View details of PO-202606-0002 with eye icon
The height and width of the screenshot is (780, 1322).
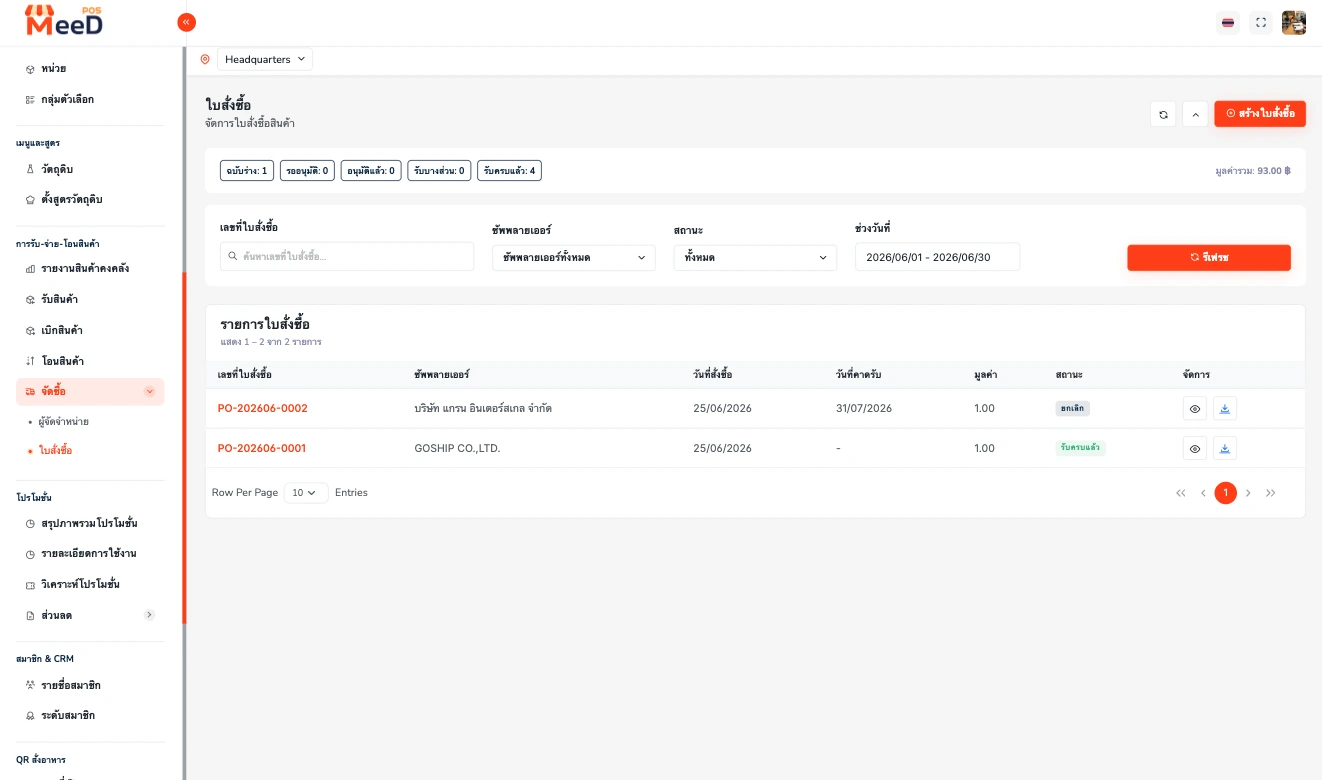(1194, 408)
